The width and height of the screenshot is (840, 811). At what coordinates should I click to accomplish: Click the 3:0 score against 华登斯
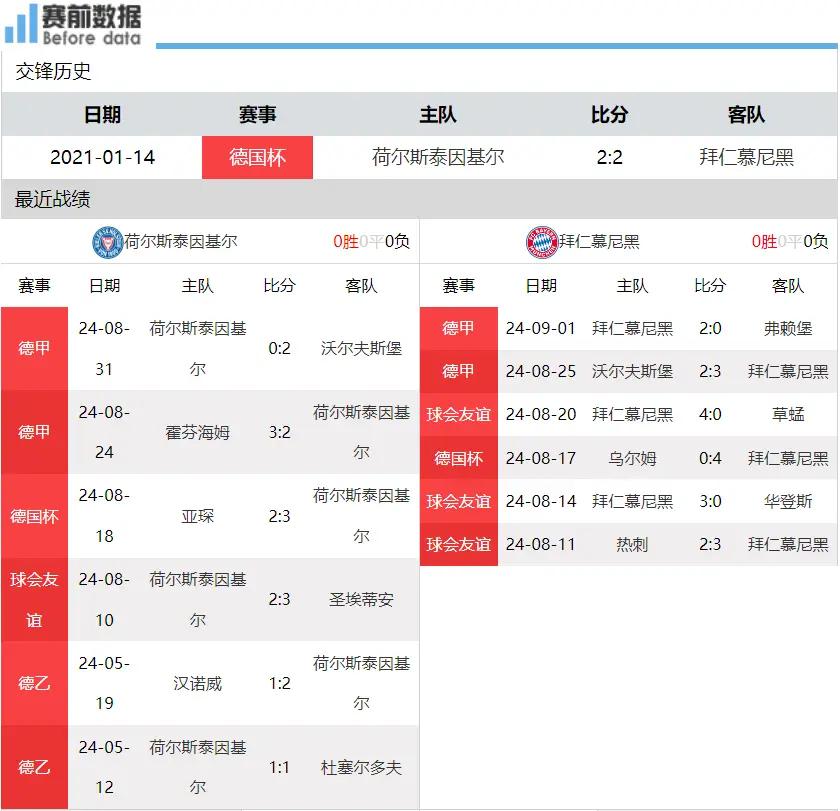710,501
